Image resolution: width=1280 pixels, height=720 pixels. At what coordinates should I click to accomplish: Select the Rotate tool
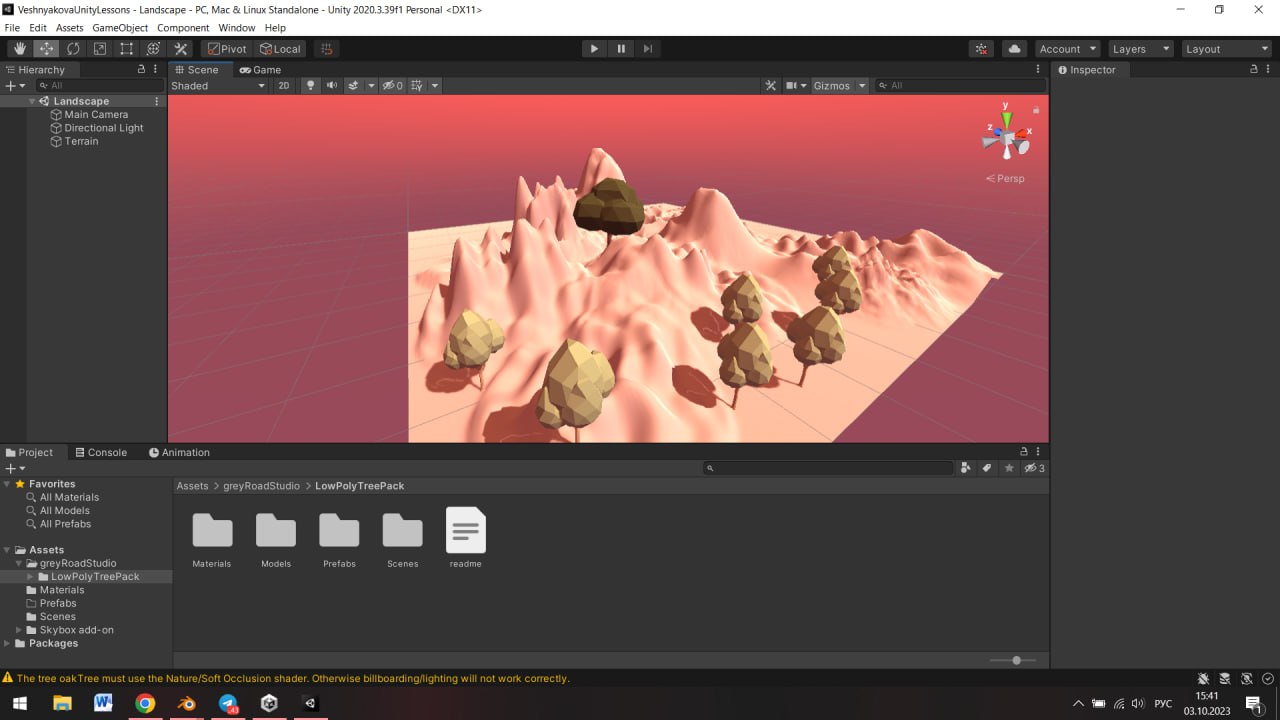click(x=73, y=49)
